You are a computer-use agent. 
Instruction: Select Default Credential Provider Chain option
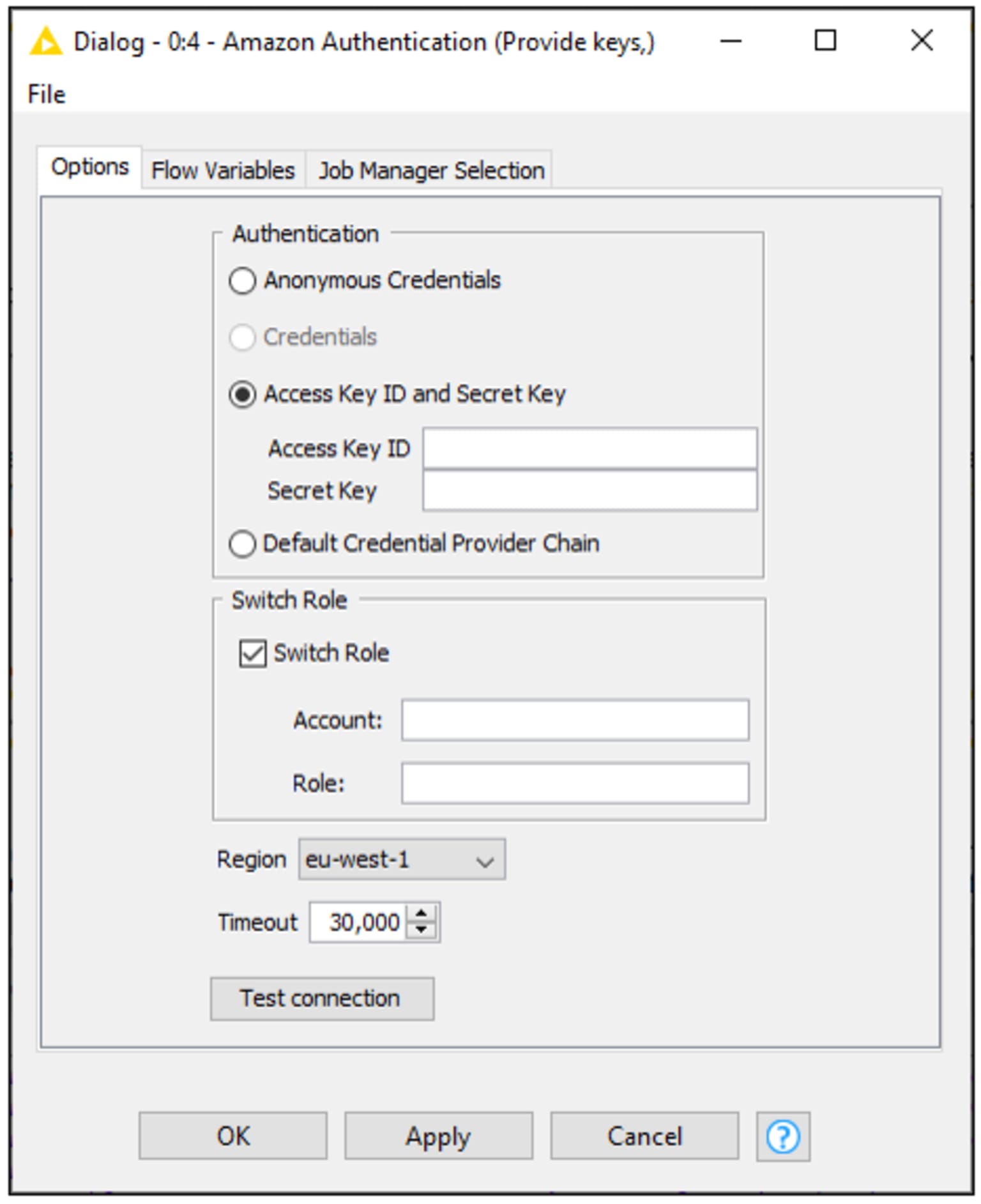pyautogui.click(x=243, y=544)
